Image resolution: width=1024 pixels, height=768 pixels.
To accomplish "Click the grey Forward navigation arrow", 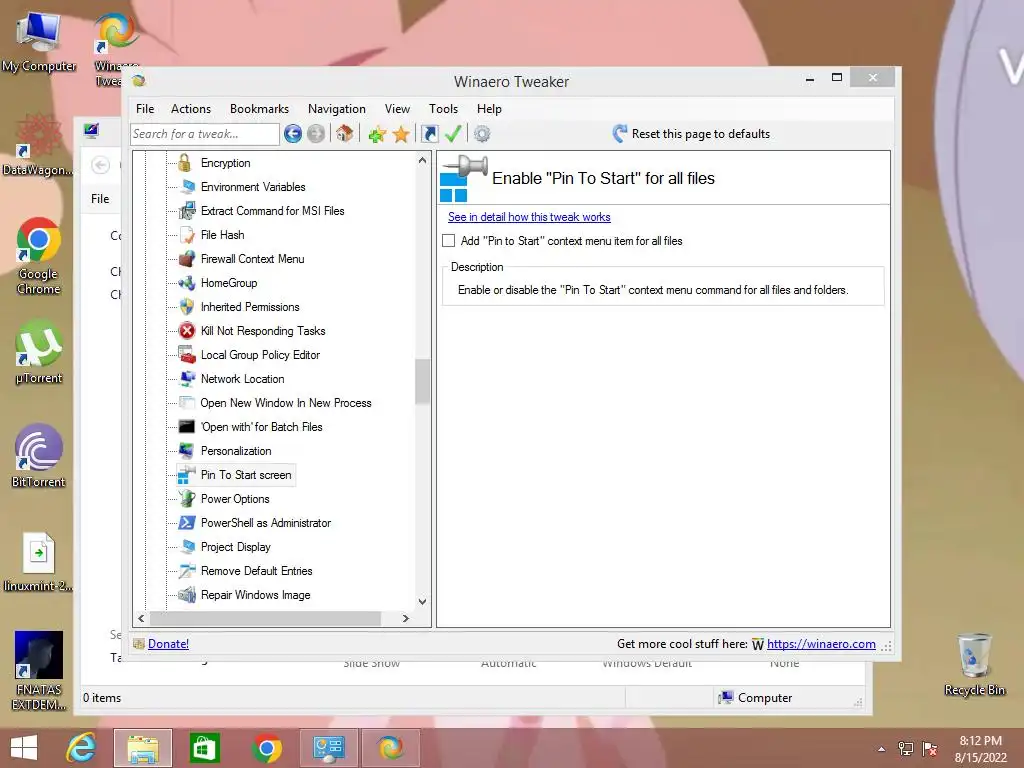I will (x=316, y=134).
